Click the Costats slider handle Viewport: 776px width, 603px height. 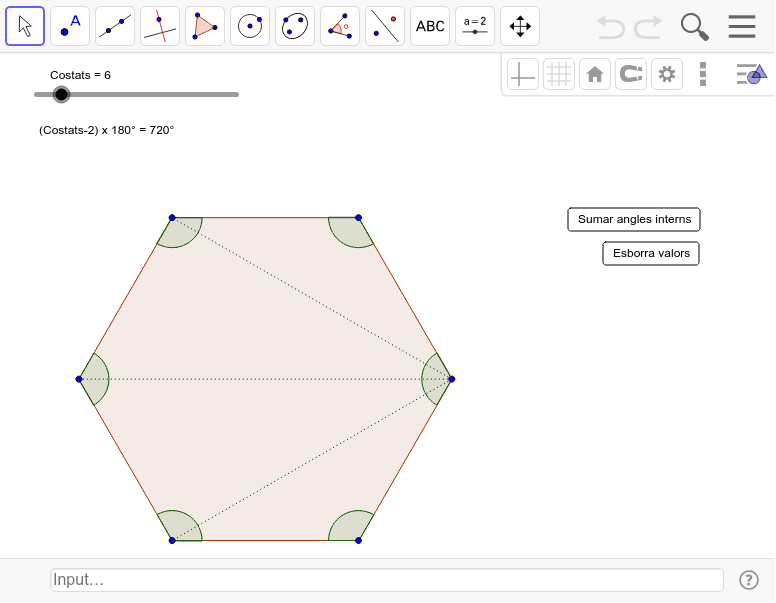[x=61, y=94]
